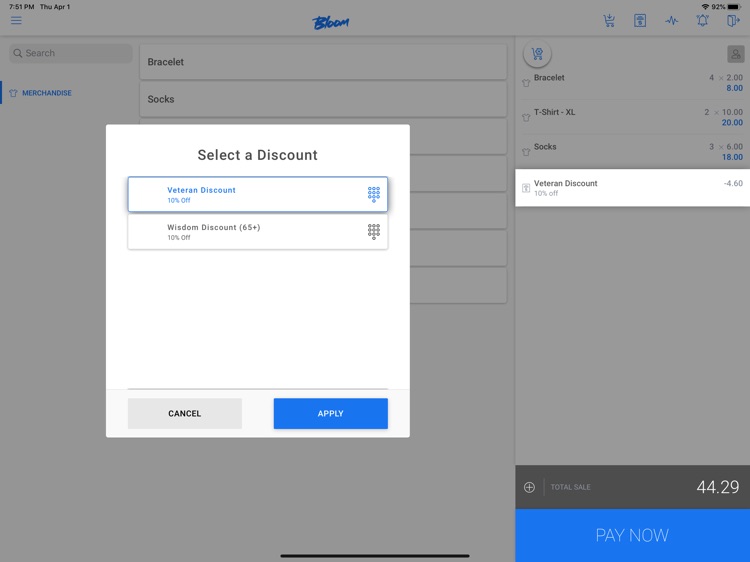Click the Socks 18.00 line total
The width and height of the screenshot is (750, 562).
pos(732,157)
